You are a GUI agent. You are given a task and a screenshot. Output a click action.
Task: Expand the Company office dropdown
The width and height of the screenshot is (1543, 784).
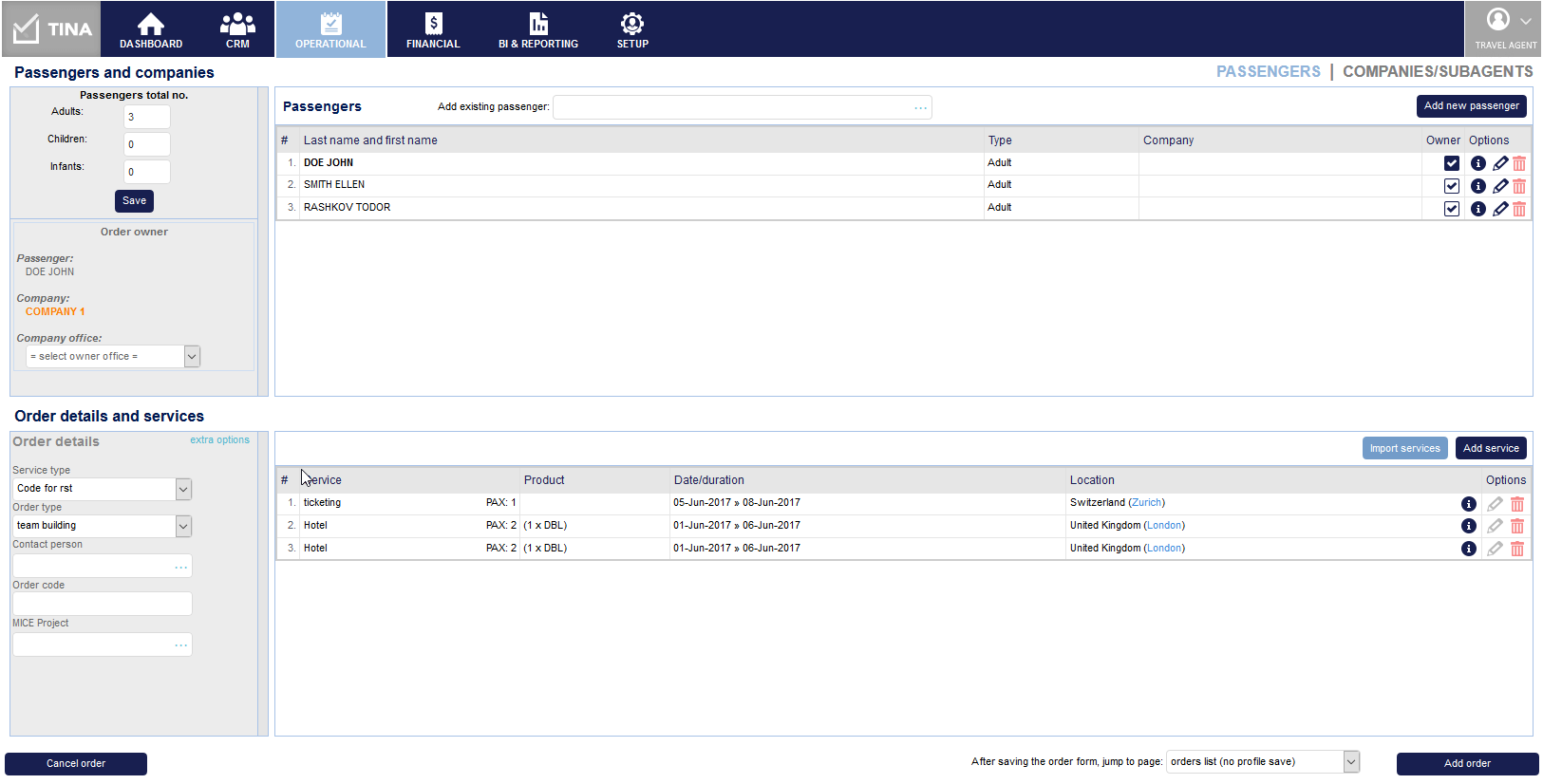click(192, 357)
